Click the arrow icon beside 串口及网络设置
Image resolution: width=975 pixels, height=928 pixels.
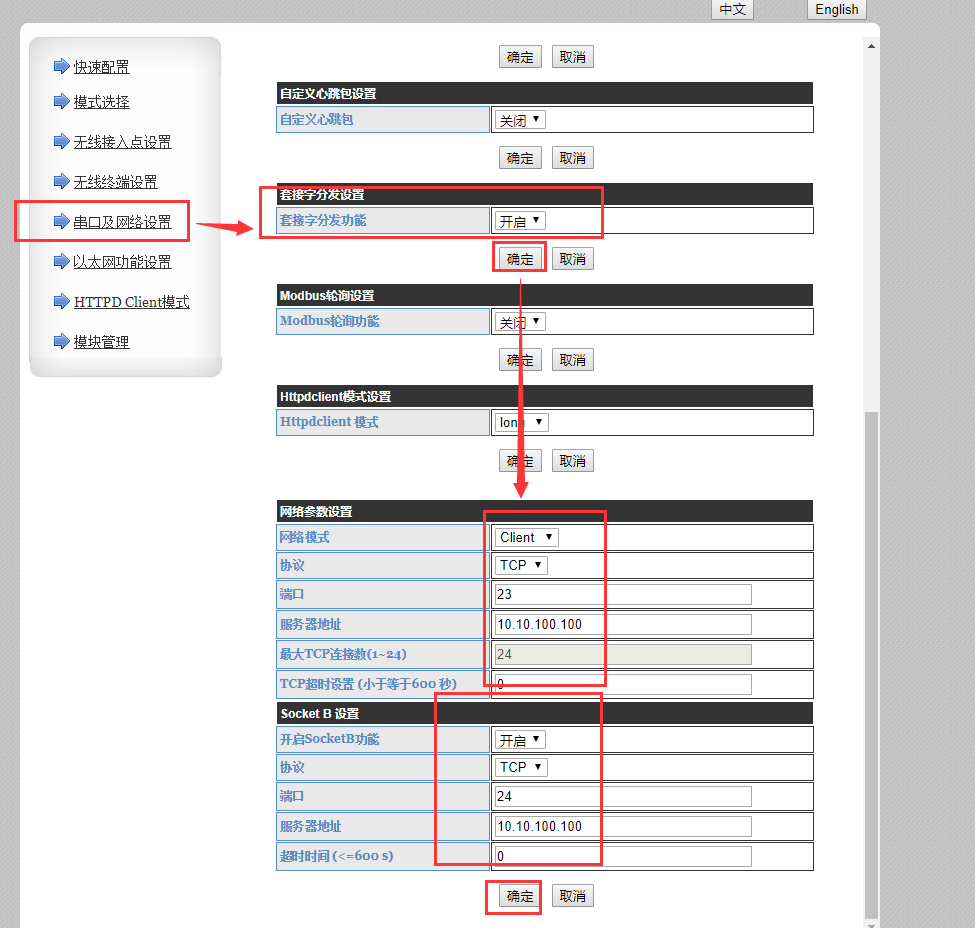pyautogui.click(x=61, y=222)
